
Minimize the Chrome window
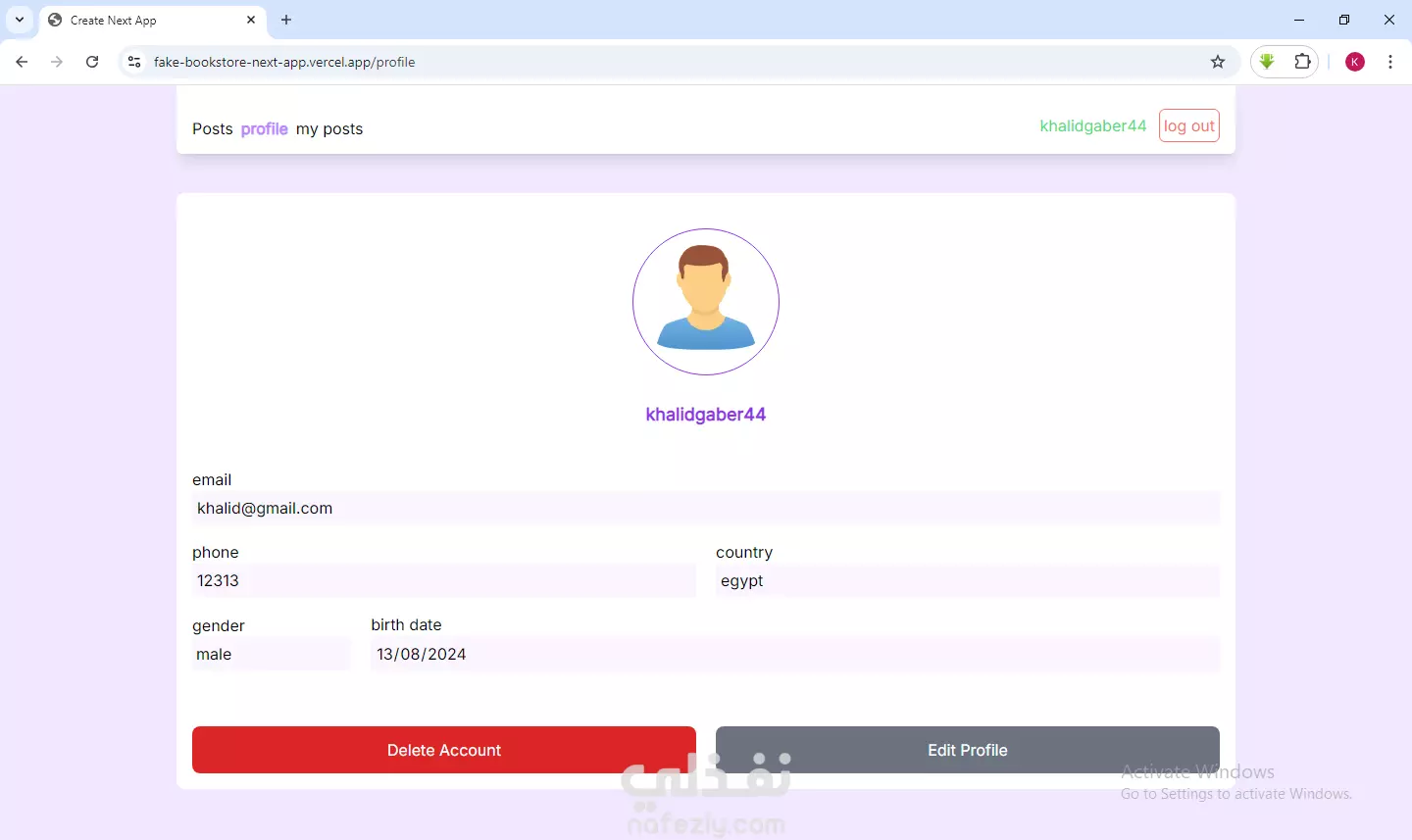point(1299,20)
